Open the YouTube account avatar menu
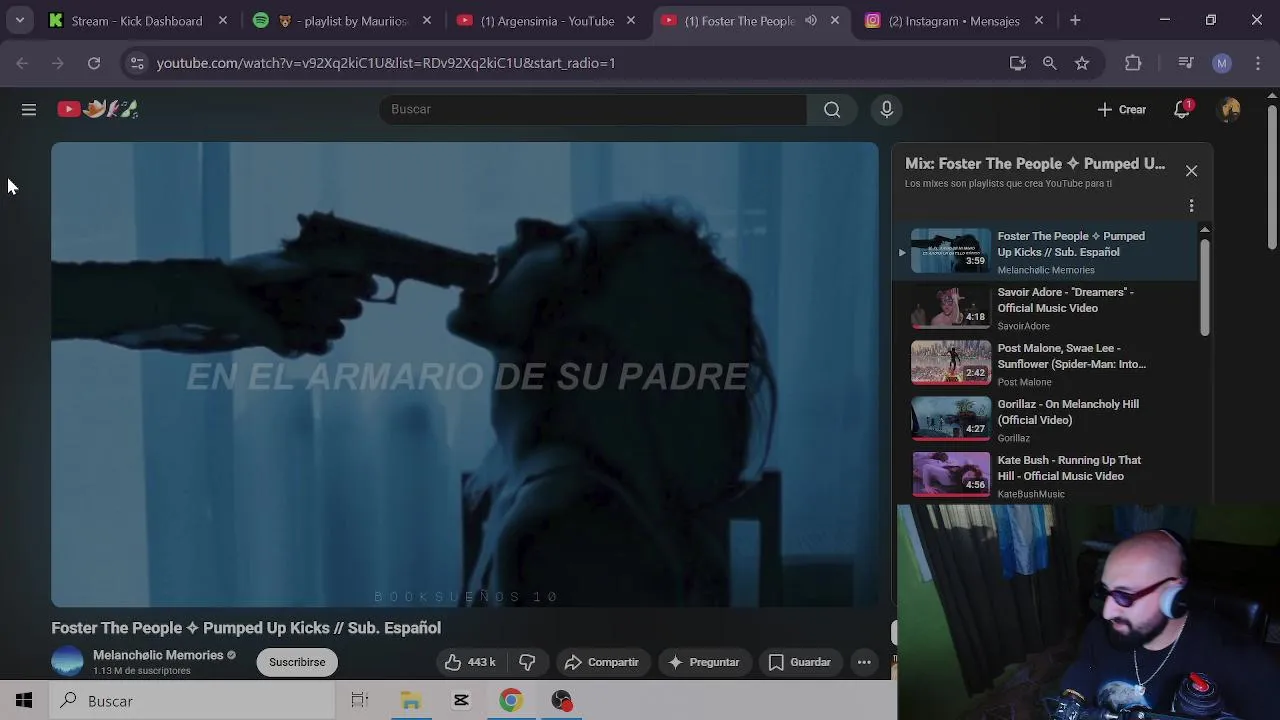The height and width of the screenshot is (720, 1280). pyautogui.click(x=1230, y=109)
